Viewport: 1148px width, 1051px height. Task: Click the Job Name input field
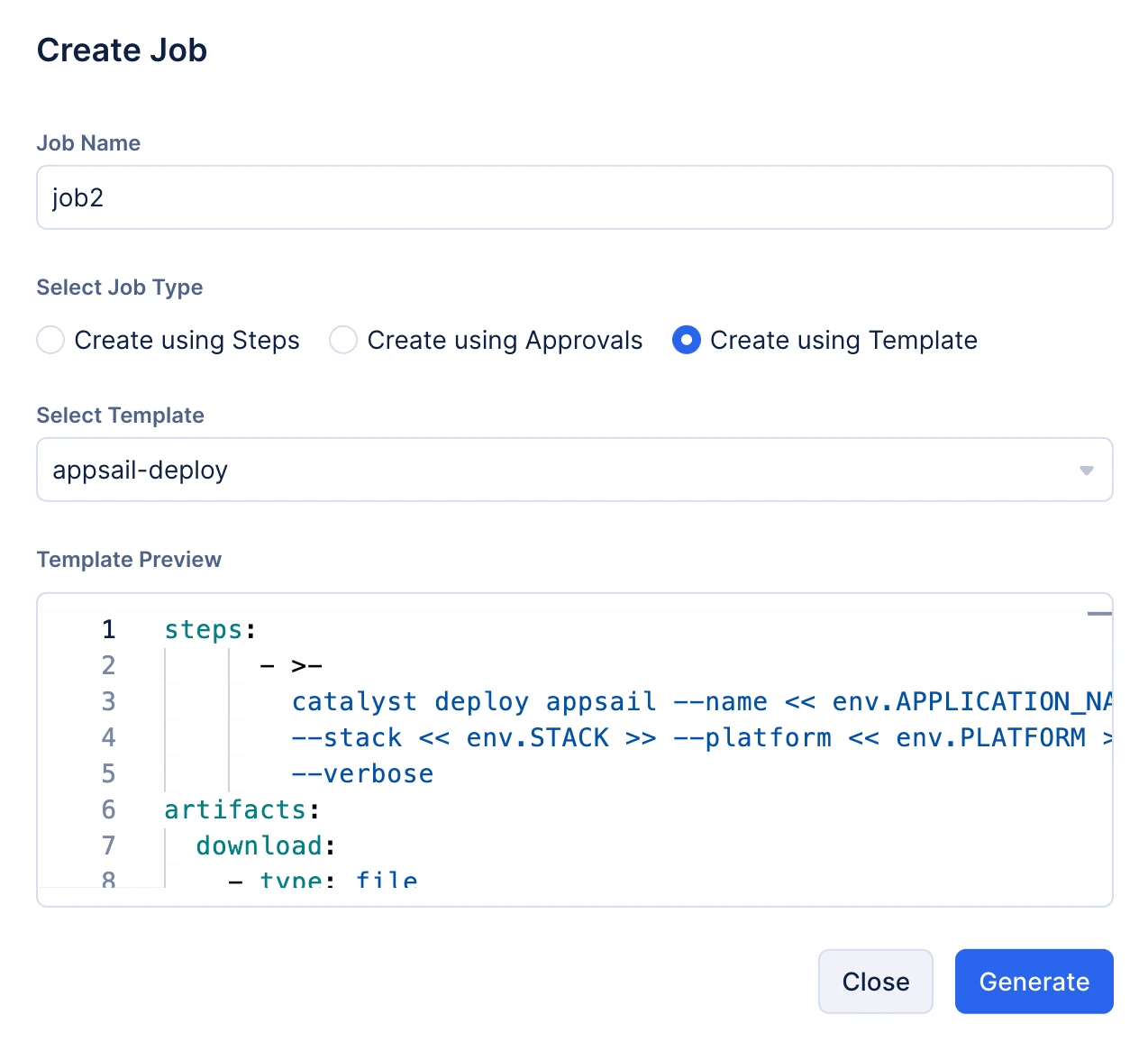click(574, 197)
